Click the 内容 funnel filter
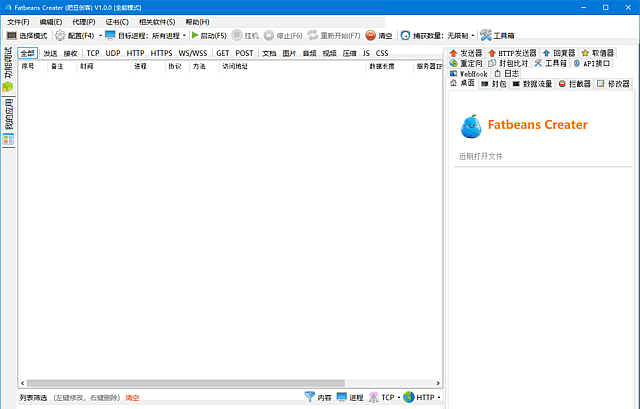The image size is (640, 409). click(318, 397)
